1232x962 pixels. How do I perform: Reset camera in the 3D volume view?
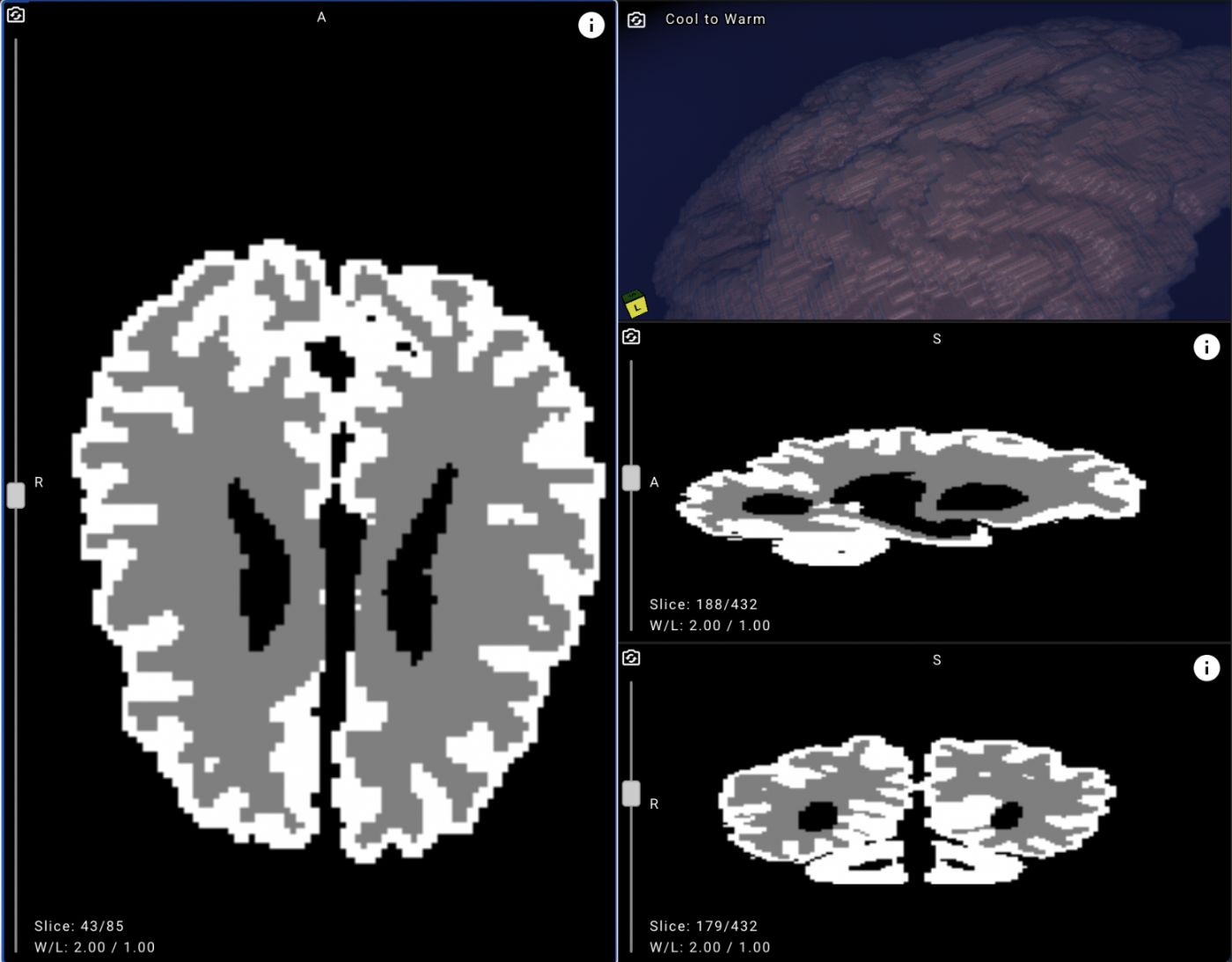[636, 19]
